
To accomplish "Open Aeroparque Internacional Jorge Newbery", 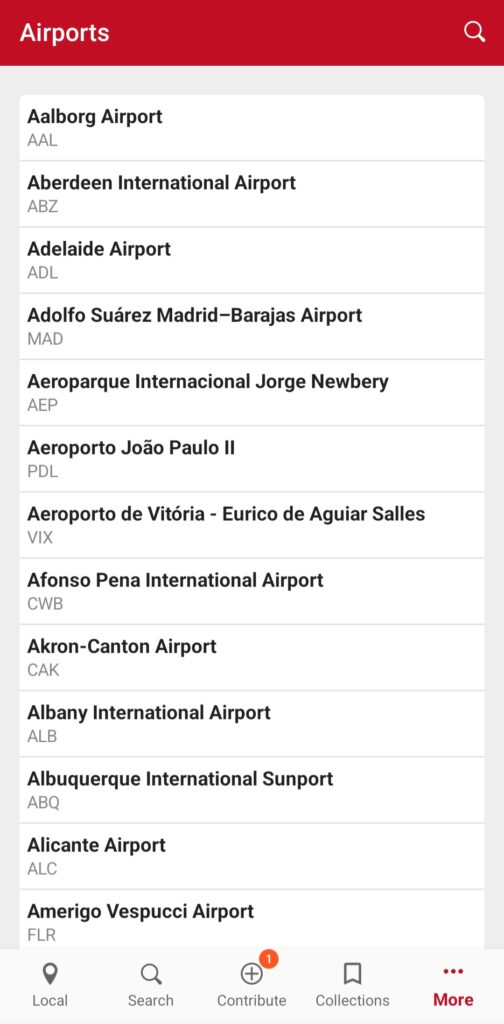I will pyautogui.click(x=252, y=392).
